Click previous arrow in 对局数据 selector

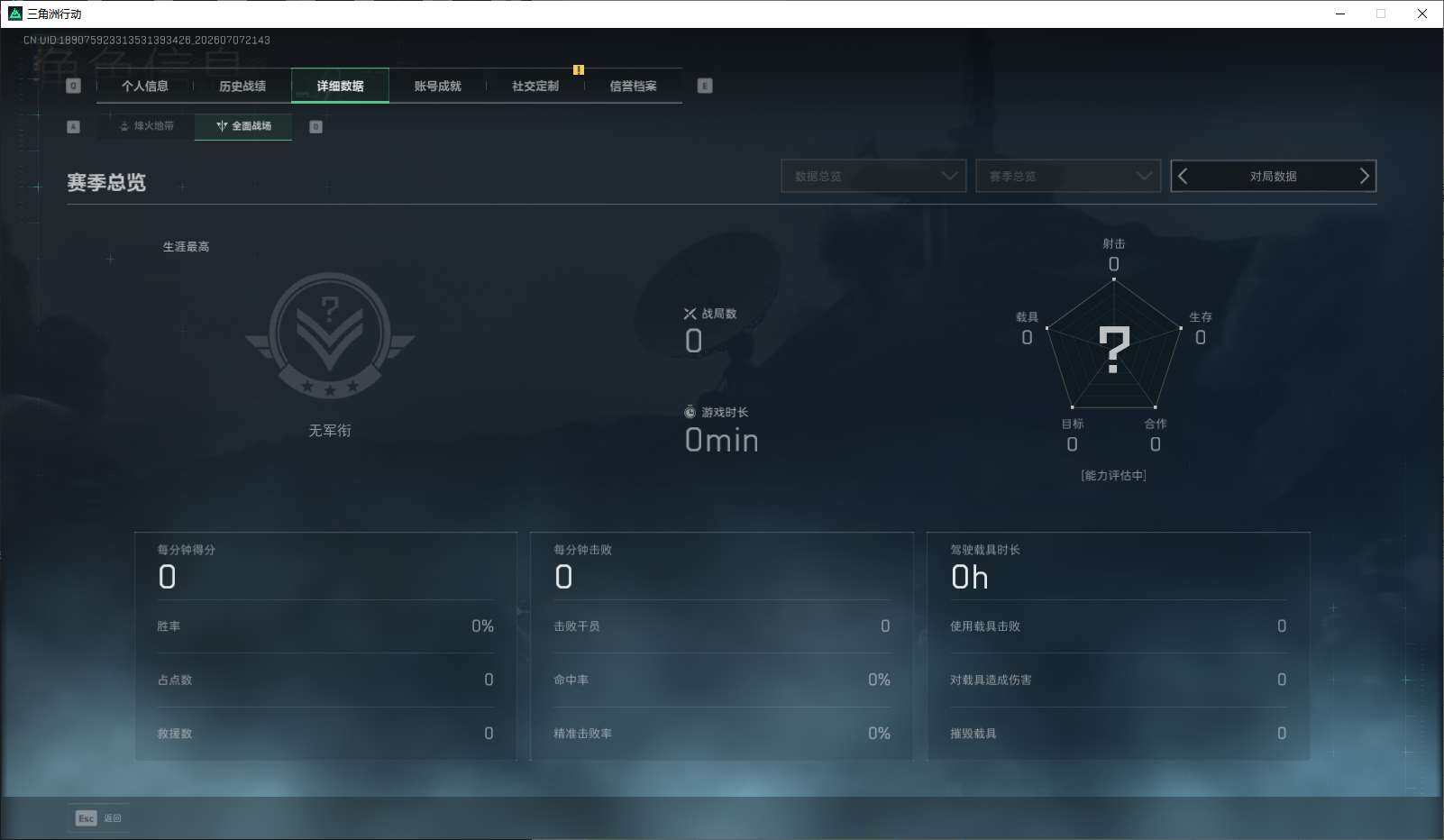[1184, 177]
